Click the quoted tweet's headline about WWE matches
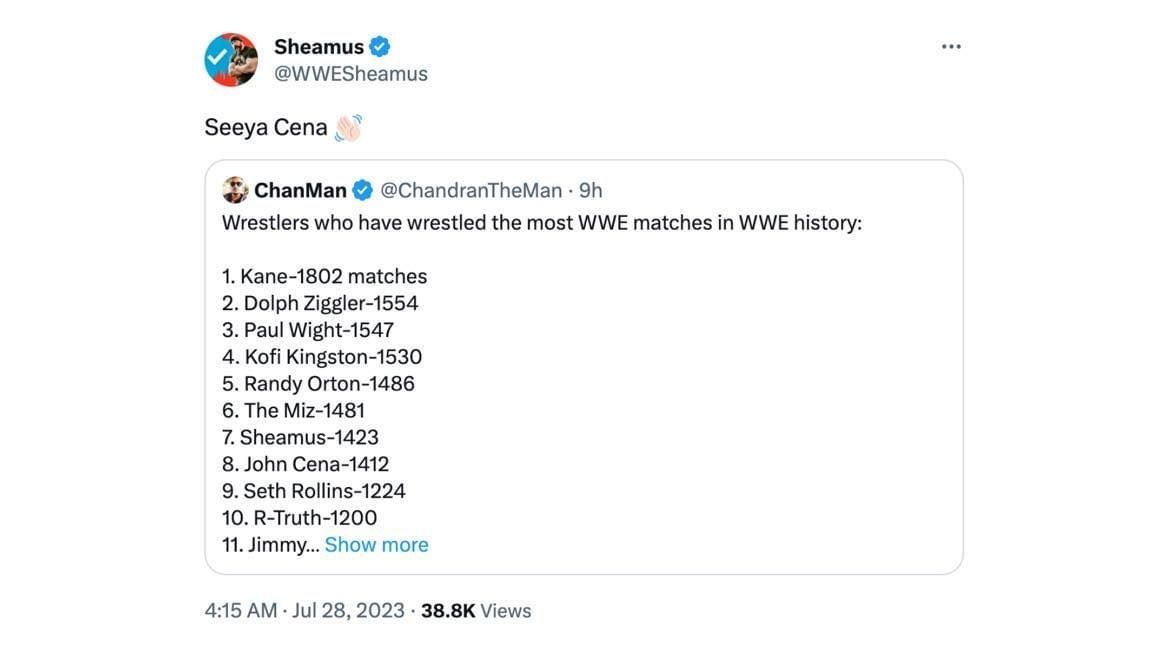 [x=541, y=222]
